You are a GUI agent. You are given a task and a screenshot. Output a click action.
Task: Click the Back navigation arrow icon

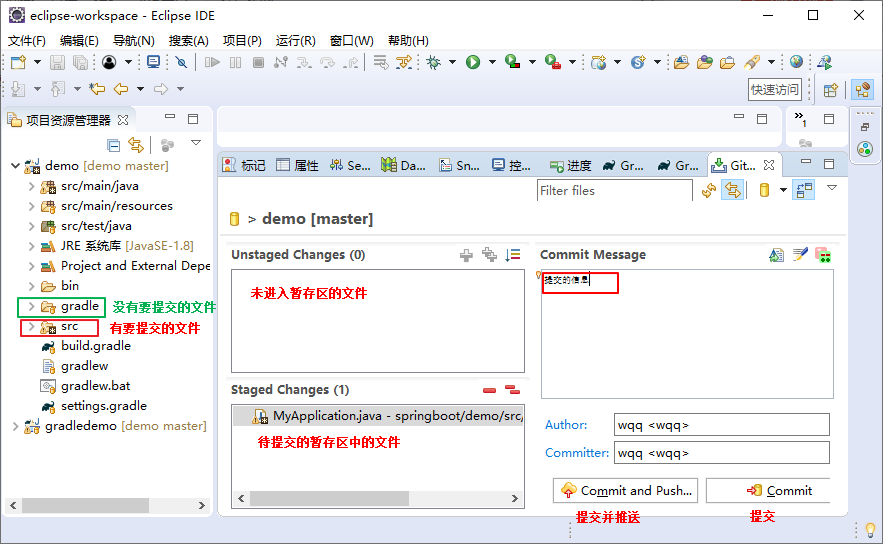[x=121, y=89]
